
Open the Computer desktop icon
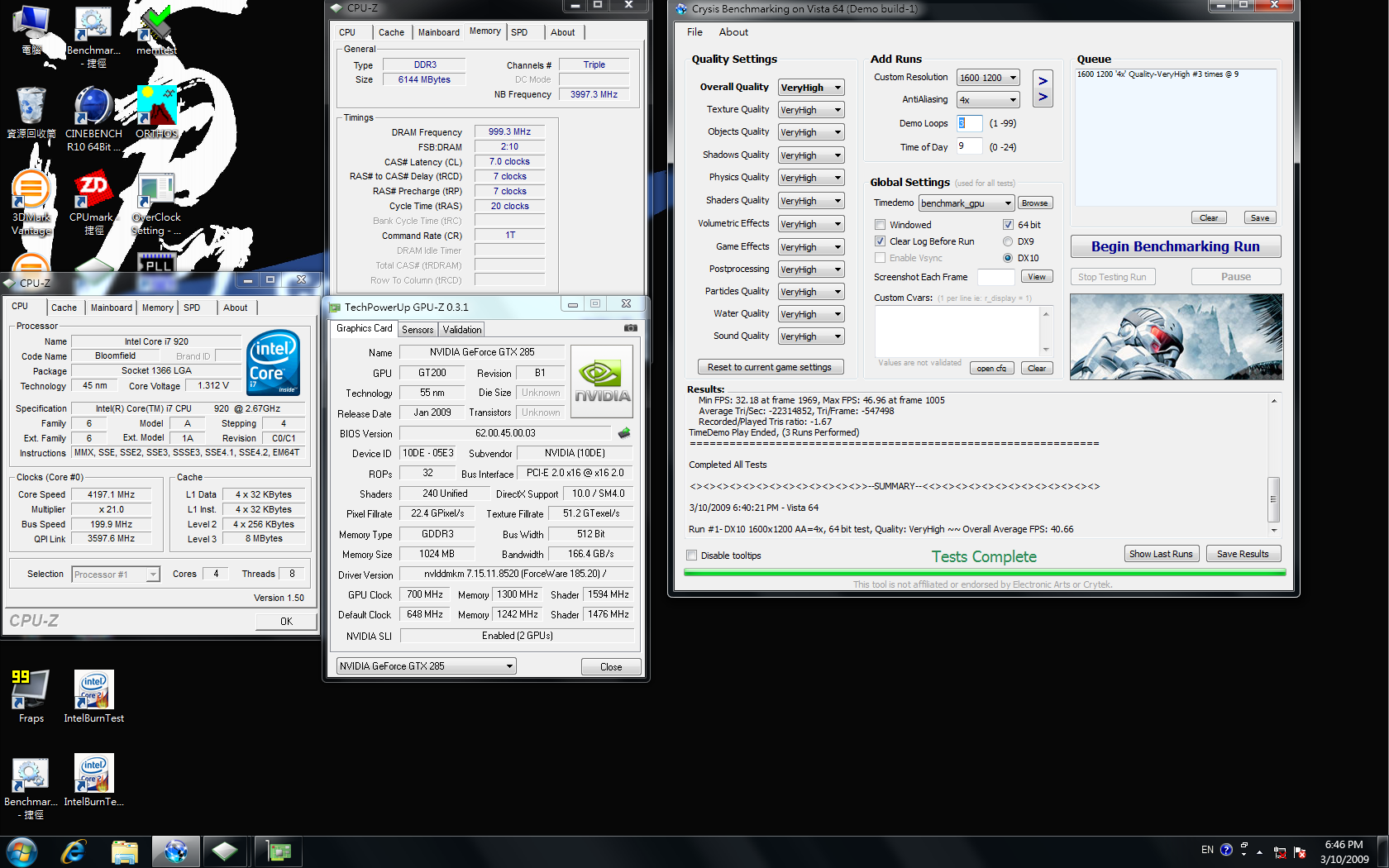[x=31, y=30]
